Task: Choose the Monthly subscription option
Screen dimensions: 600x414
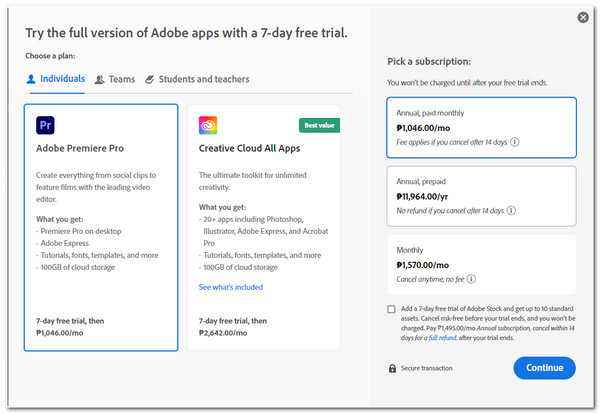Action: tap(481, 264)
